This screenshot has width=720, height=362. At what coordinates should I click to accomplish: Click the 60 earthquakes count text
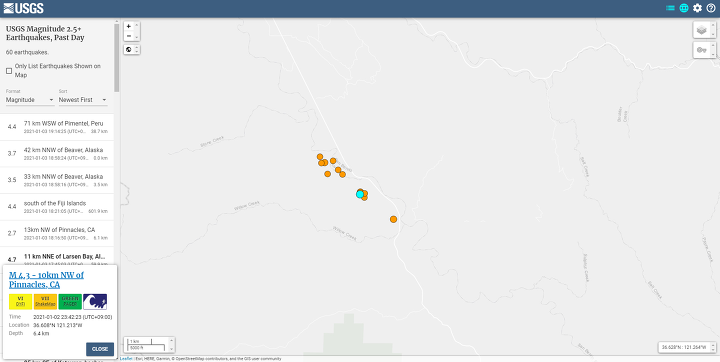(27, 52)
